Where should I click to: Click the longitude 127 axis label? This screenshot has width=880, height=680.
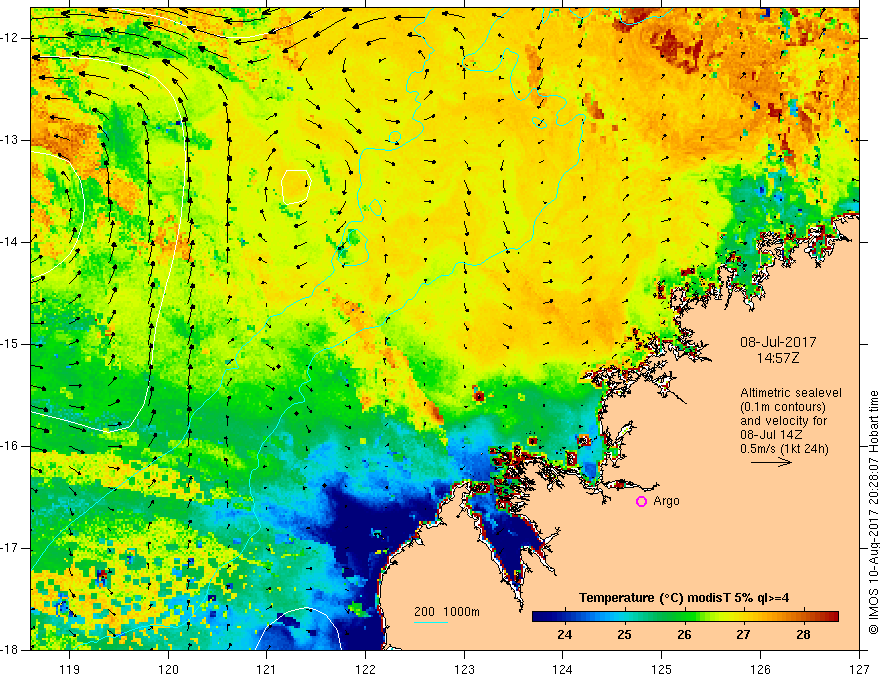(x=859, y=669)
